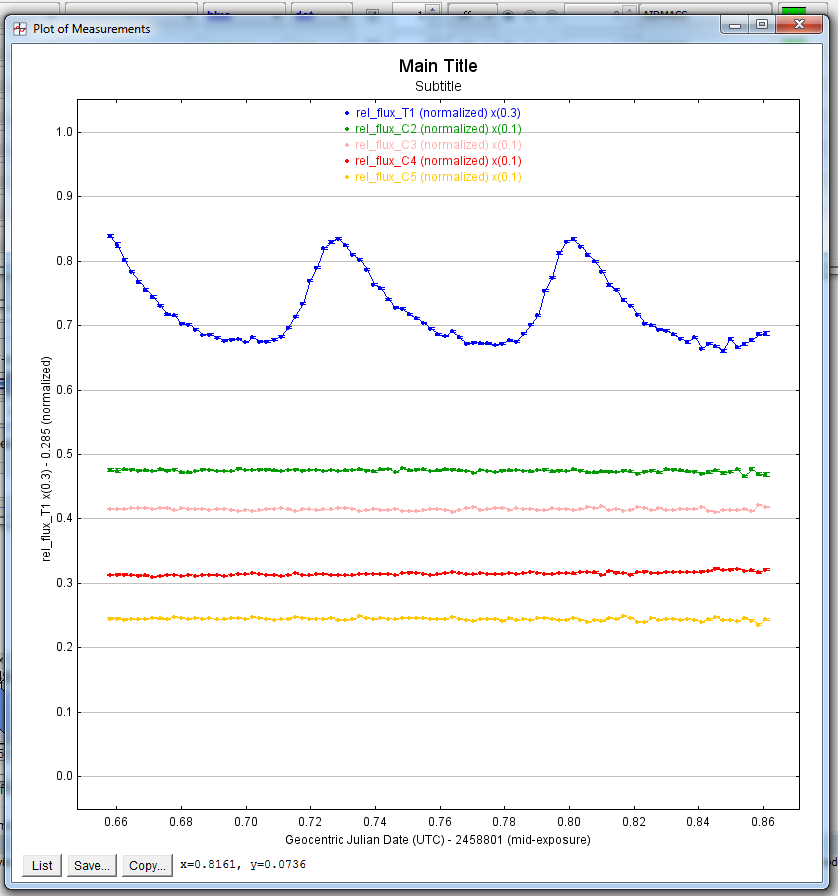Click the plot window icon in title bar

19,29
